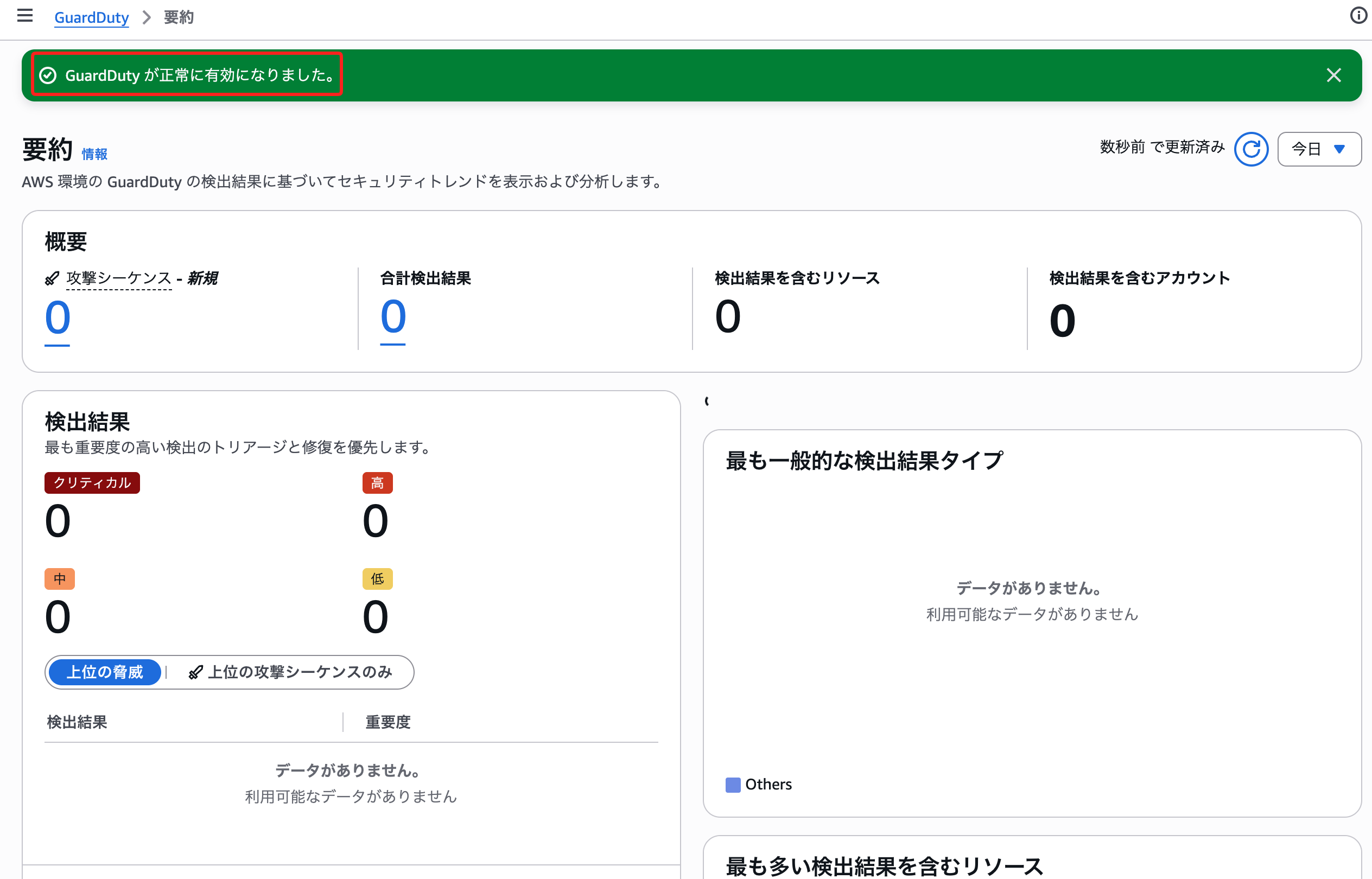The width and height of the screenshot is (1372, 879).
Task: Go to GuardDuty breadcrumb link
Action: (x=91, y=18)
